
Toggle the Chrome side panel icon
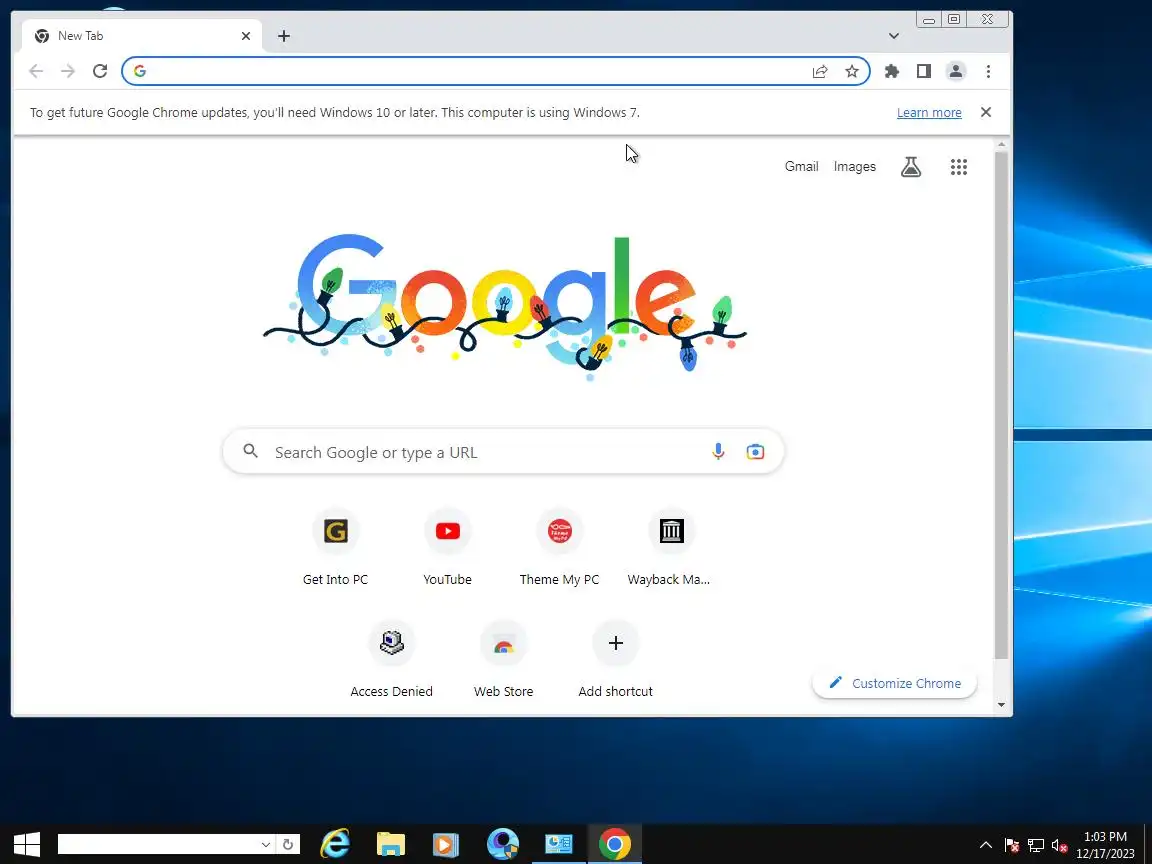[924, 71]
